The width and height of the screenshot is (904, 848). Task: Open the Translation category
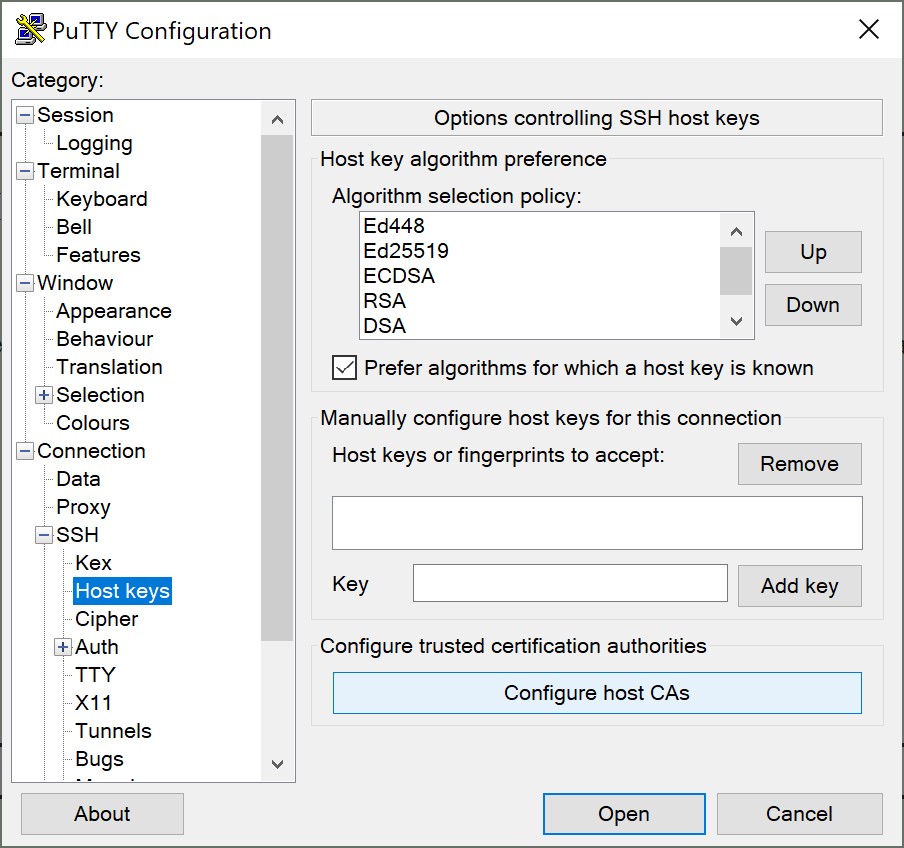[x=110, y=367]
